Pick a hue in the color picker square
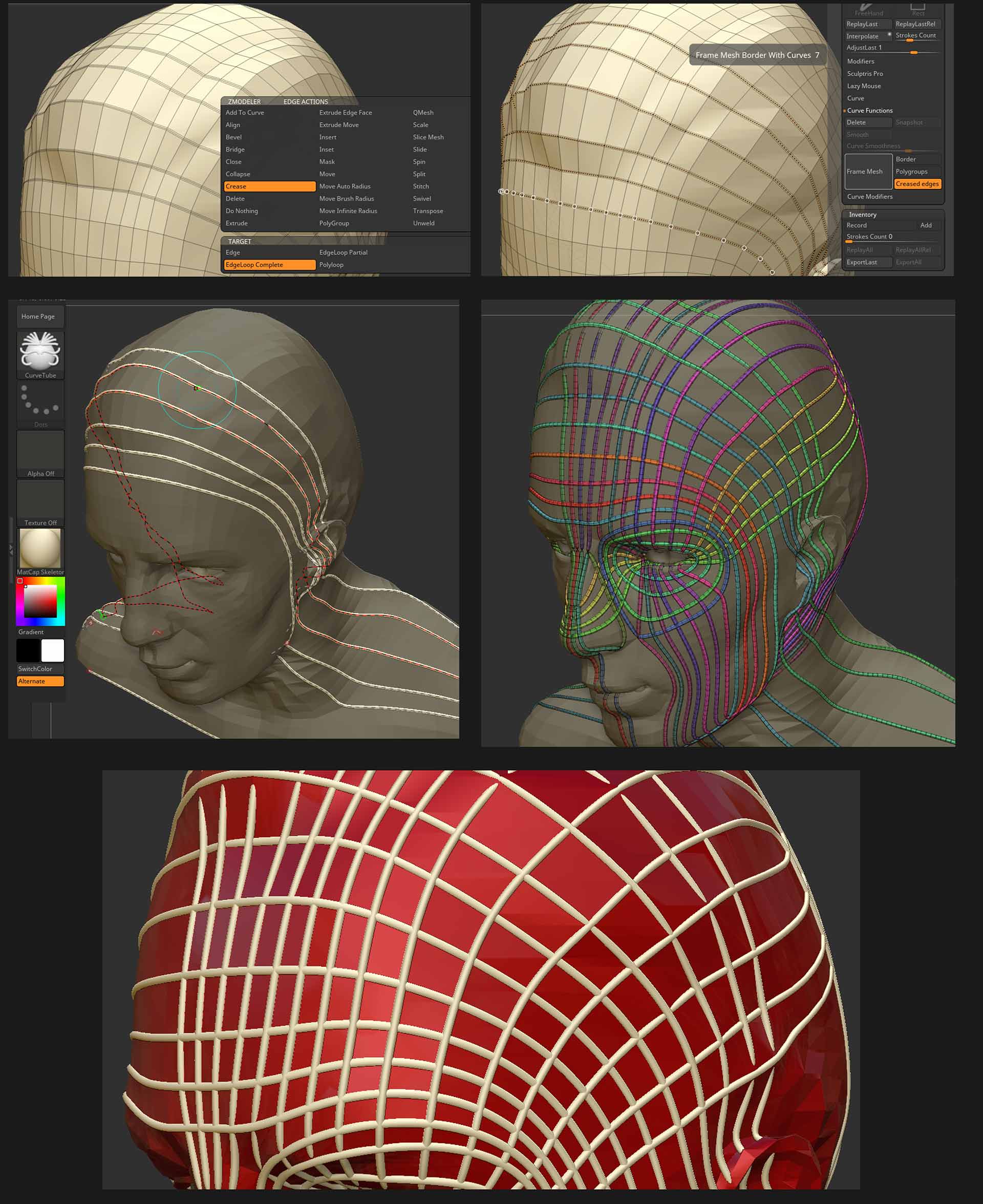This screenshot has height=1204, width=983. point(40,601)
